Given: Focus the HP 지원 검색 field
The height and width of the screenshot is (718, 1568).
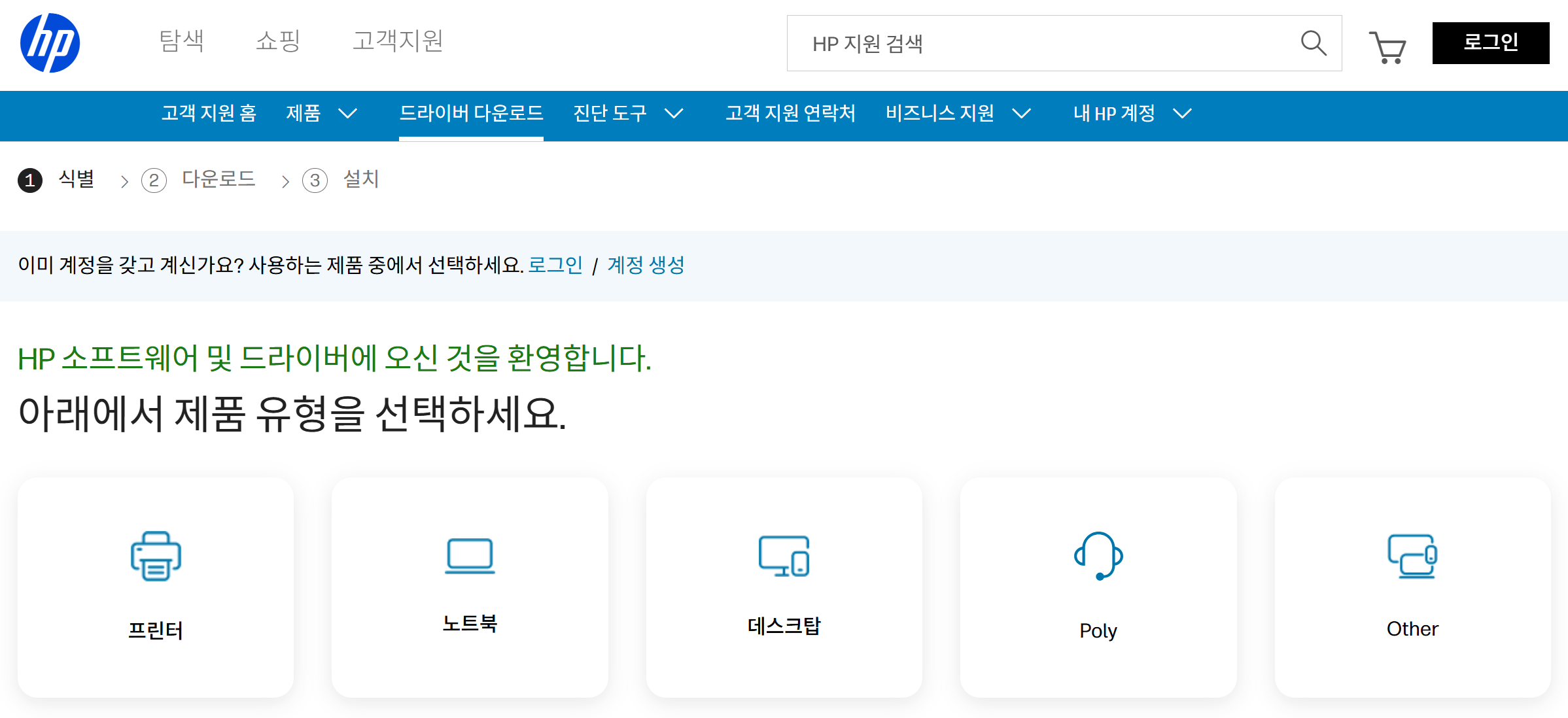Looking at the screenshot, I should pyautogui.click(x=1040, y=43).
